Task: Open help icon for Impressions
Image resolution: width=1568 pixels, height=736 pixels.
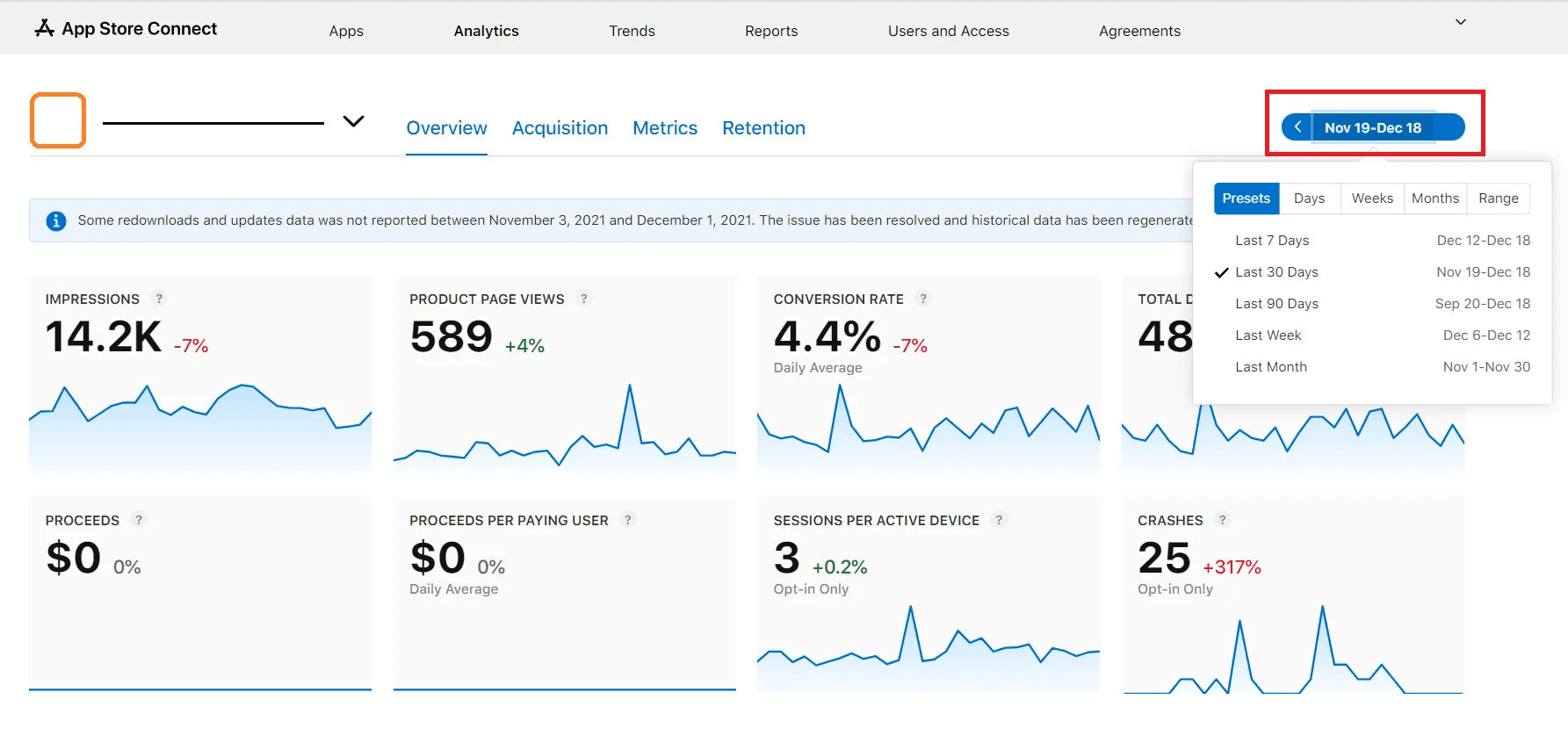Action: (x=159, y=299)
